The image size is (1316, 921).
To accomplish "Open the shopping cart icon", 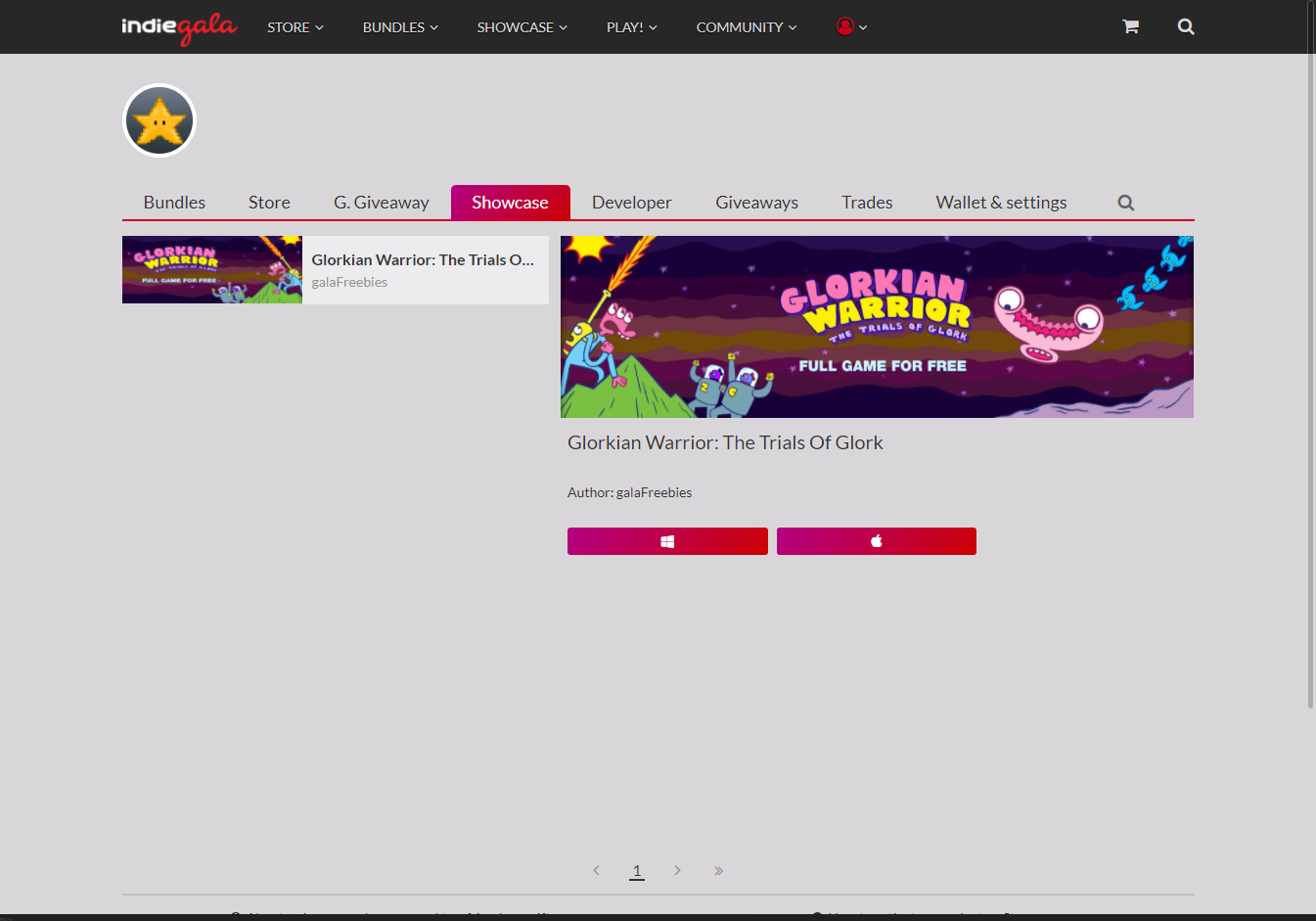I will (x=1130, y=26).
